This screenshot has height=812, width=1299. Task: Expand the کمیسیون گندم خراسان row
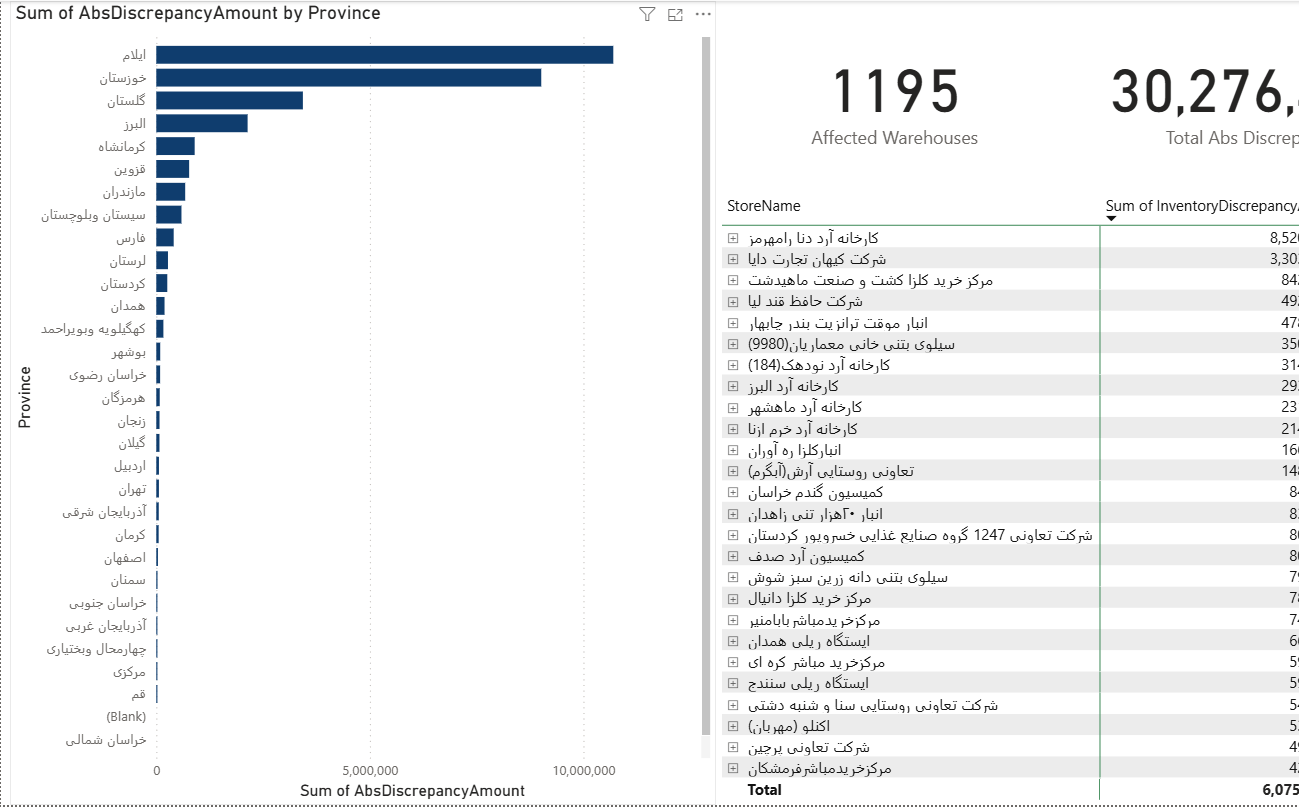coord(733,492)
